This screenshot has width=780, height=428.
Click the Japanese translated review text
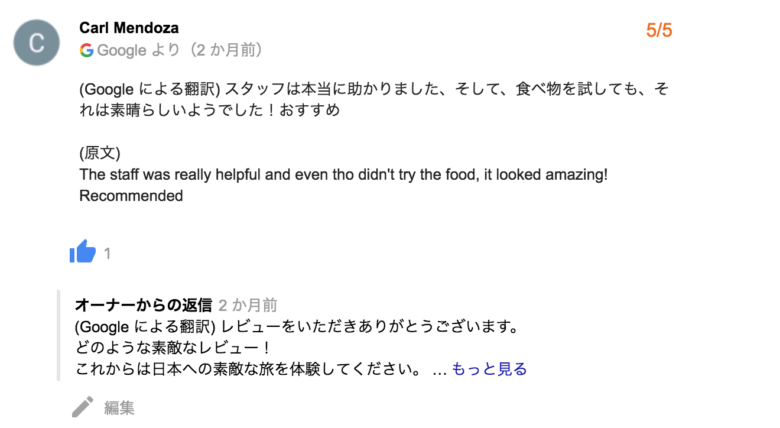point(374,99)
